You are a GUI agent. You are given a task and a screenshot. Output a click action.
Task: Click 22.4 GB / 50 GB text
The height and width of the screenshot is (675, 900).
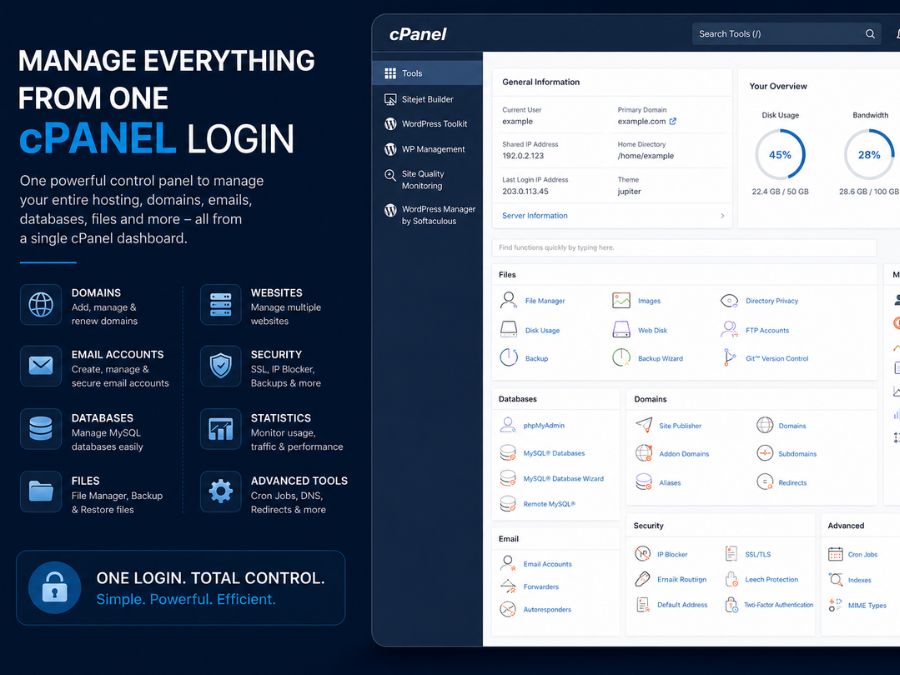pyautogui.click(x=780, y=191)
